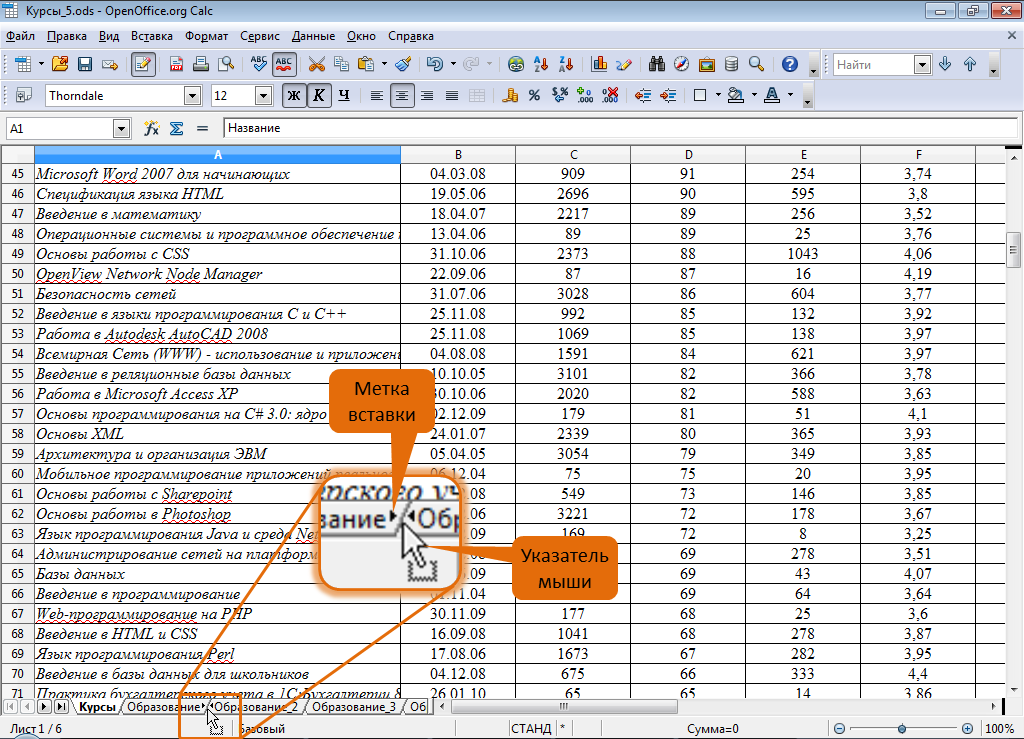Insert a chart using the chart icon
This screenshot has width=1024, height=739.
(x=600, y=65)
